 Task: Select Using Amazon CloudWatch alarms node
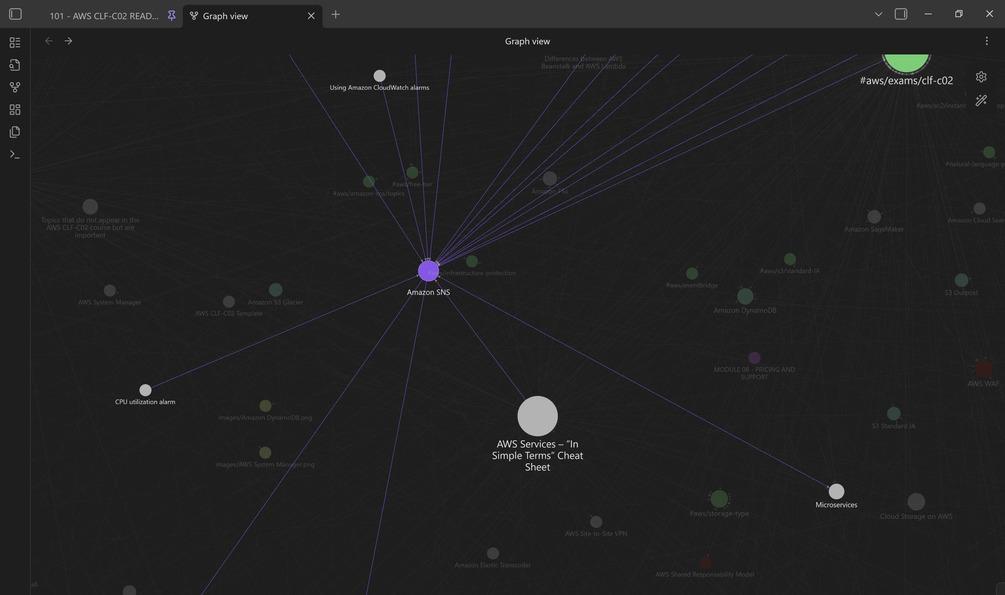tap(379, 76)
